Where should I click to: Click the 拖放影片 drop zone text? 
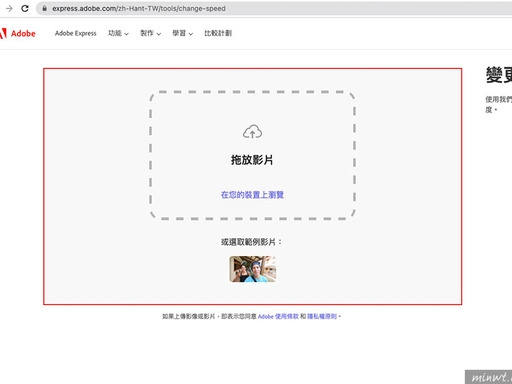point(252,160)
